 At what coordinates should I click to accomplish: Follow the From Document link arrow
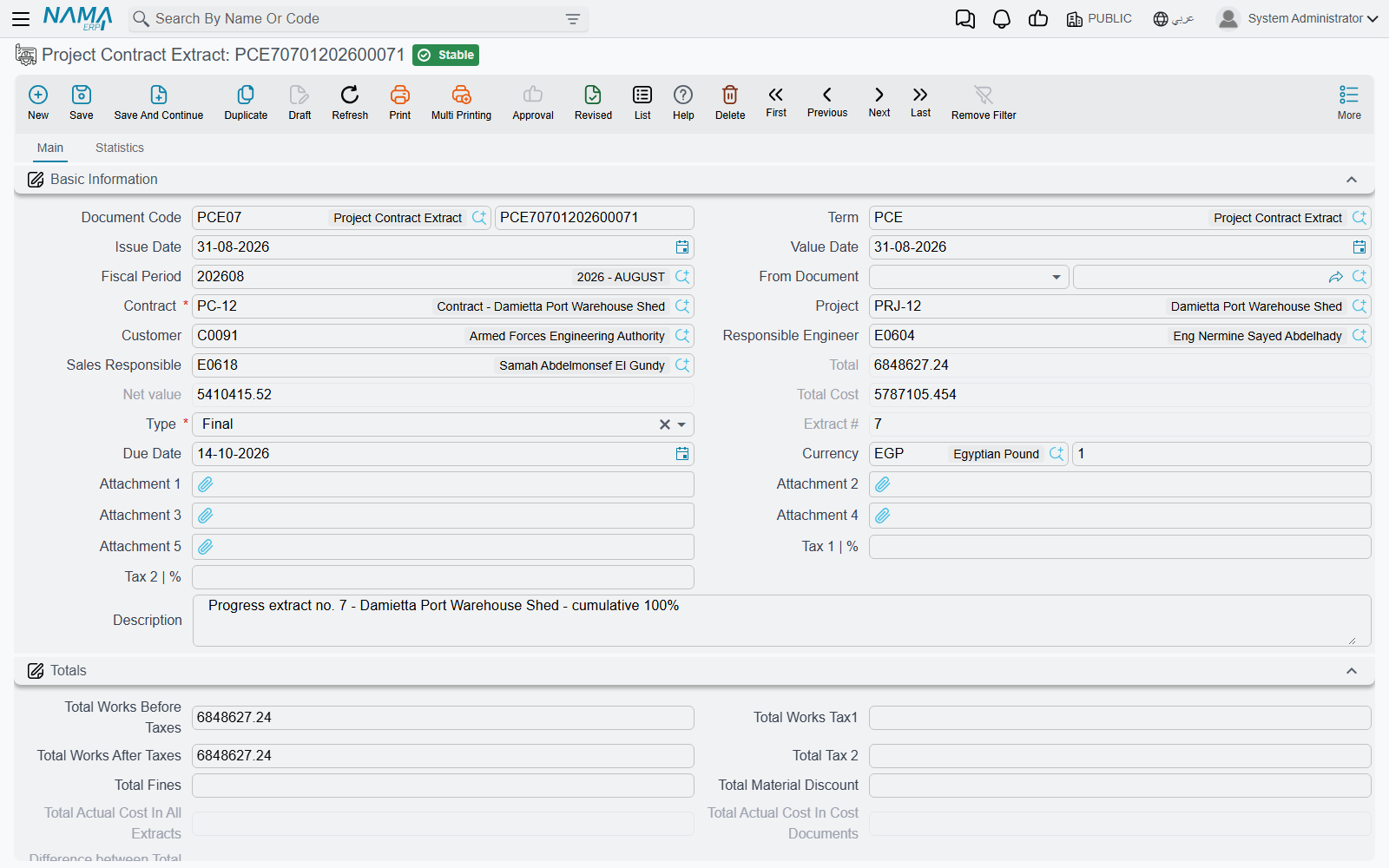[x=1336, y=277]
